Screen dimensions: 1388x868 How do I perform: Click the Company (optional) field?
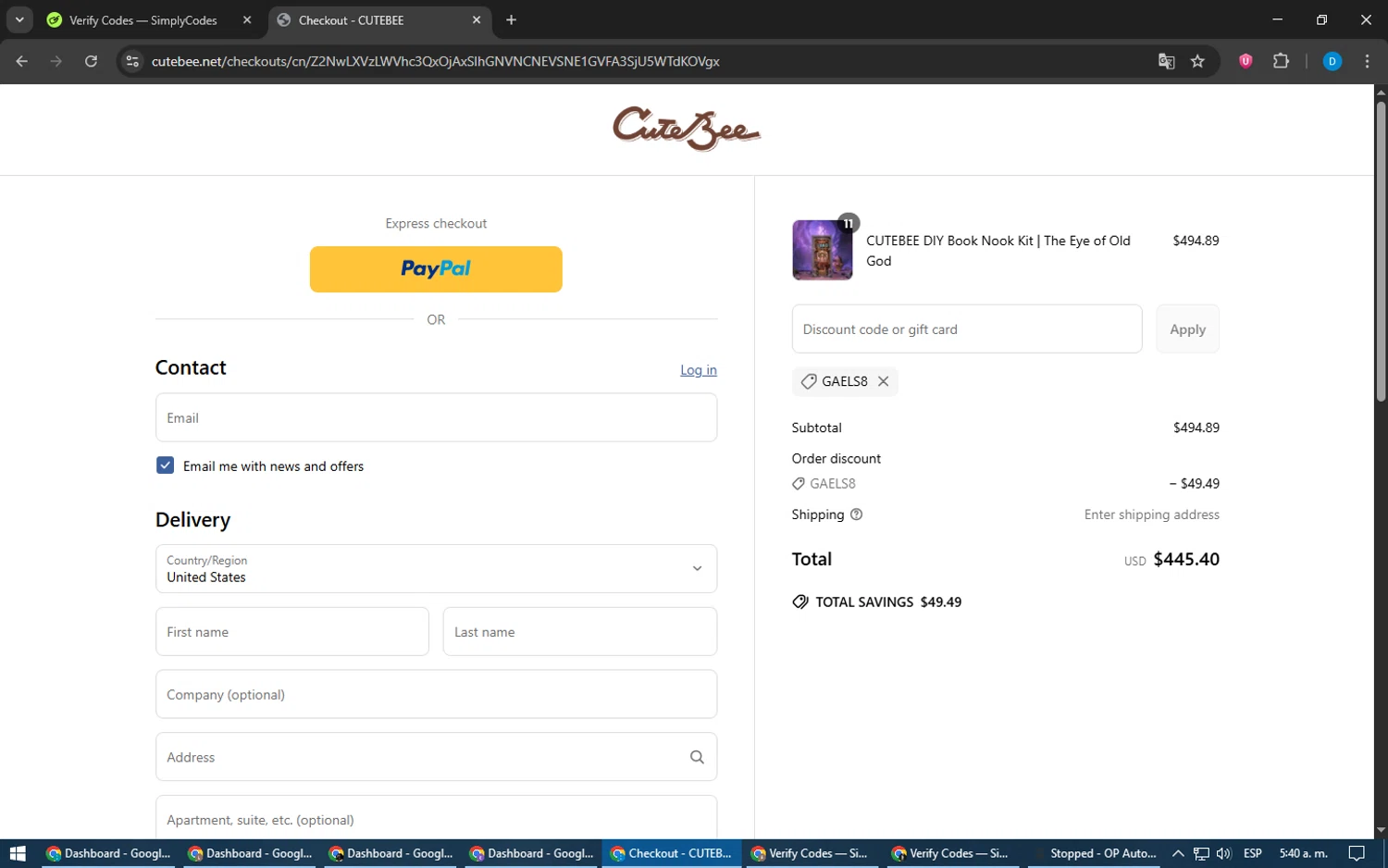(x=436, y=694)
